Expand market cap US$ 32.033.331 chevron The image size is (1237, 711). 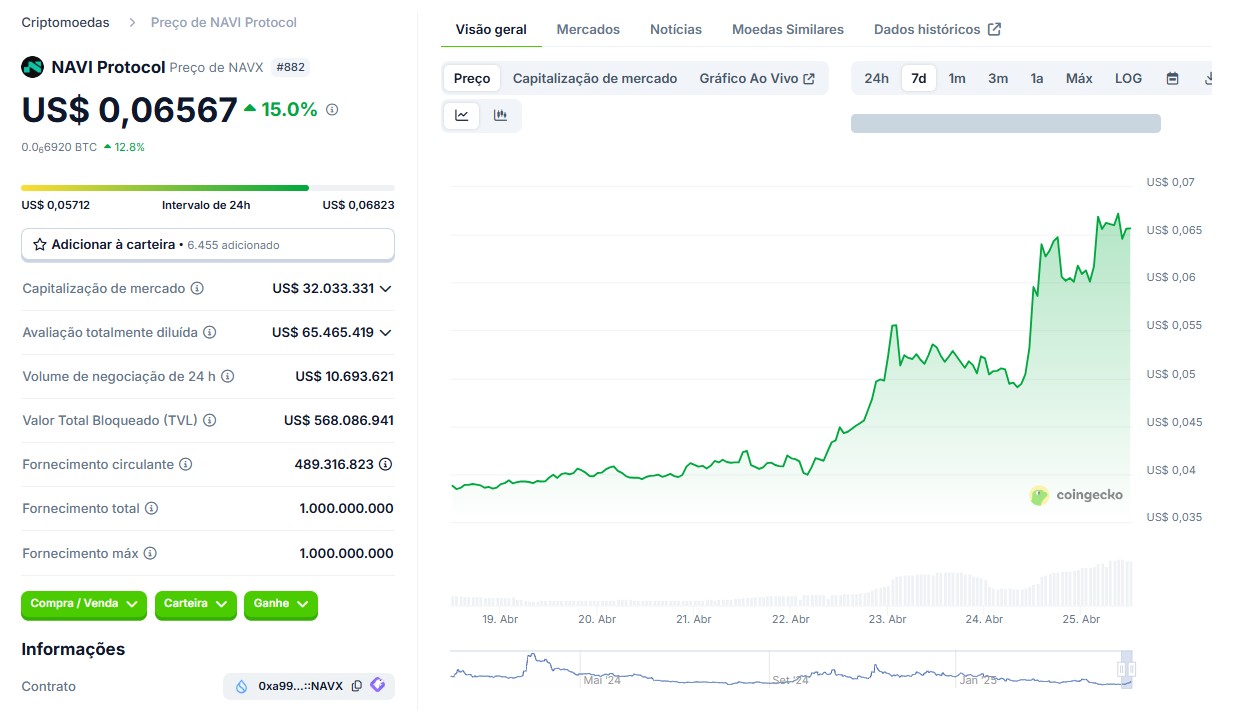click(x=386, y=288)
